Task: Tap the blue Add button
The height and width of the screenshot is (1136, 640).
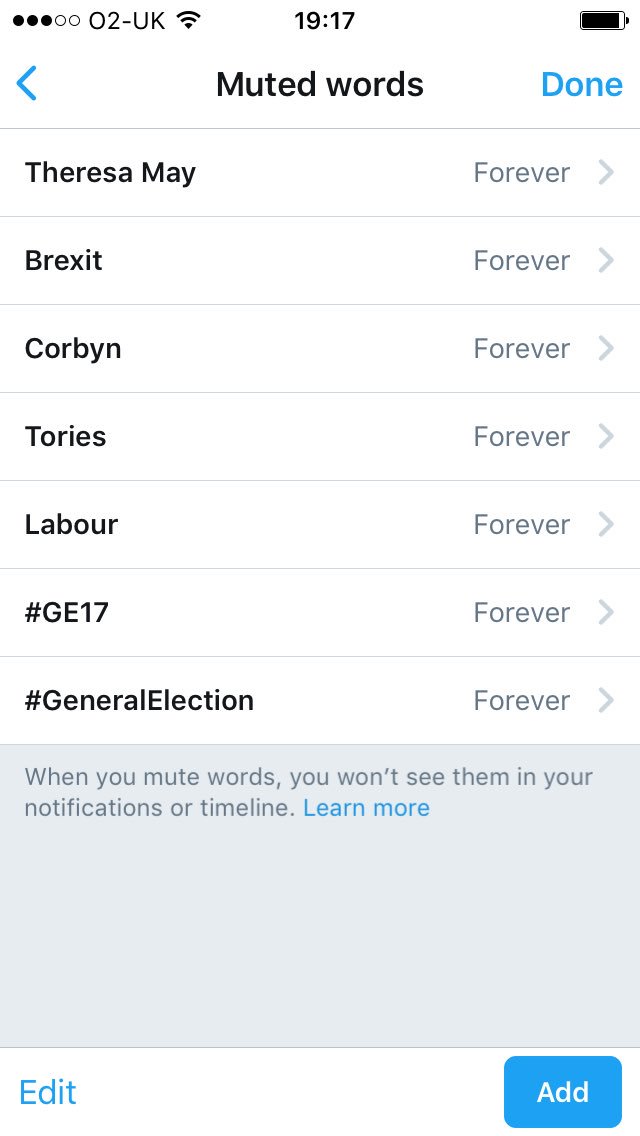Action: click(562, 1092)
